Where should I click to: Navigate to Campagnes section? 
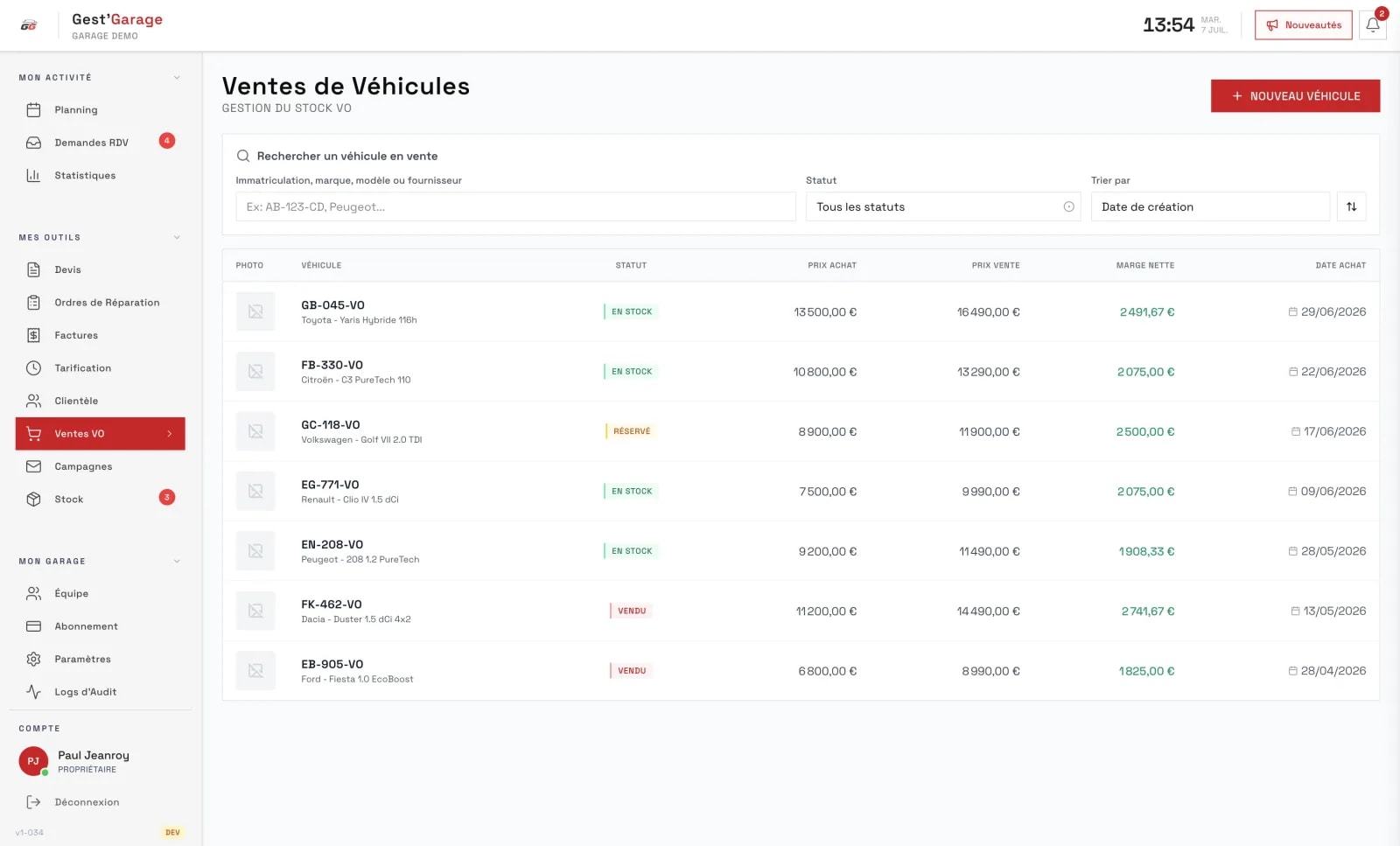tap(101, 467)
